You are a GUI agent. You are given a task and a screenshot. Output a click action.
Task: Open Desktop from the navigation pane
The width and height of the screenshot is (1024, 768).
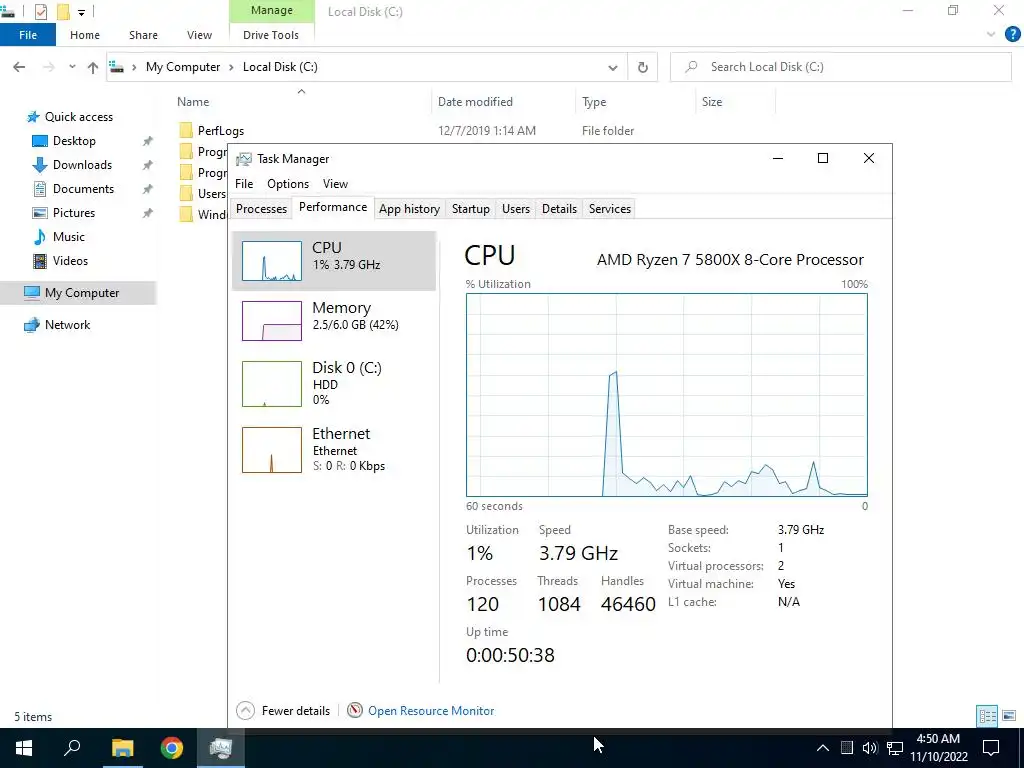pos(74,141)
